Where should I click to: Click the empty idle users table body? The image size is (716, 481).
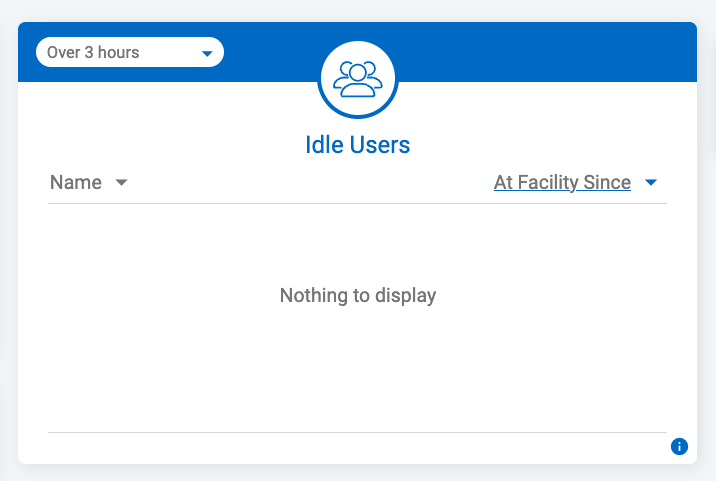pos(357,318)
